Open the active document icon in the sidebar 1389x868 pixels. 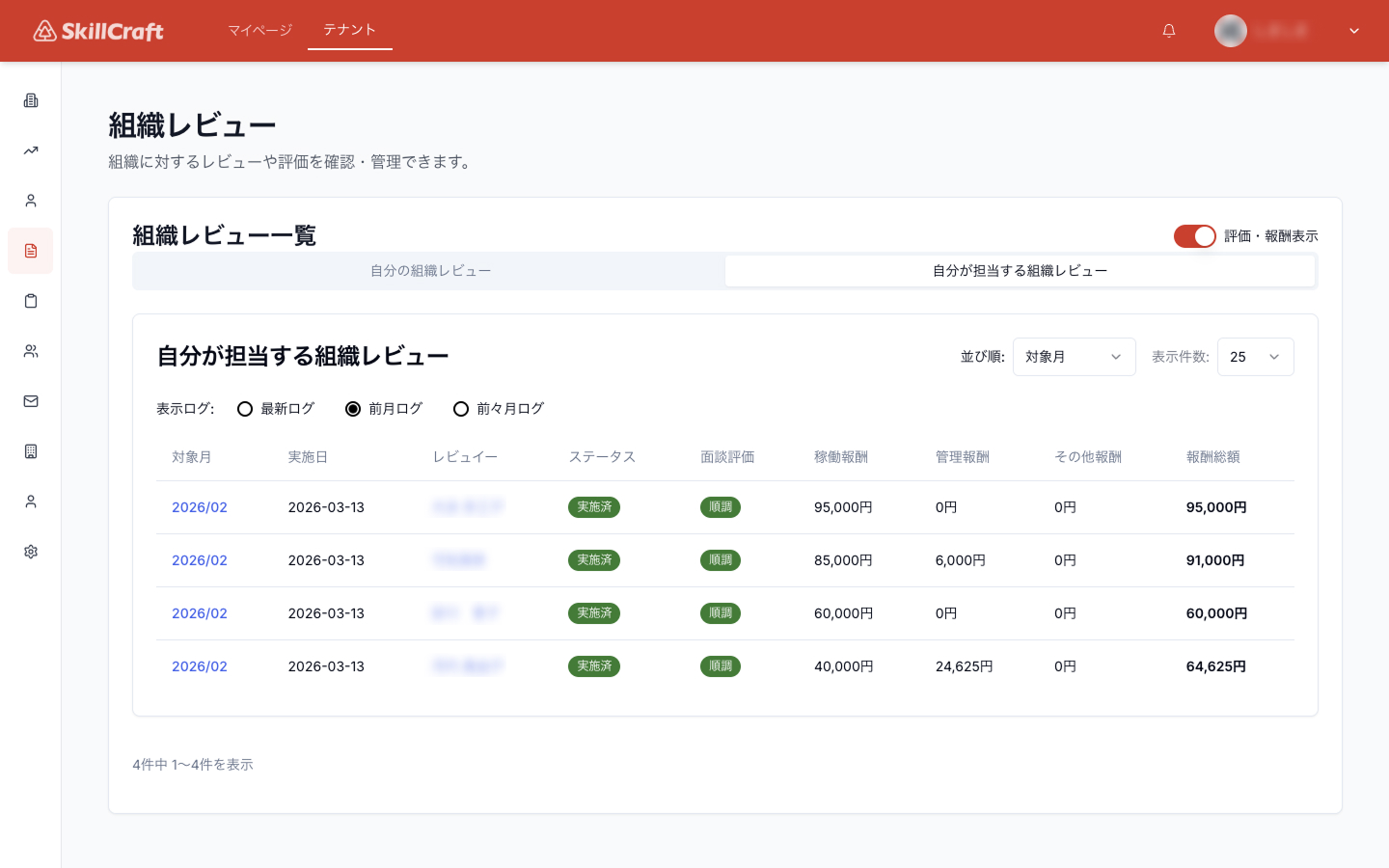30,250
